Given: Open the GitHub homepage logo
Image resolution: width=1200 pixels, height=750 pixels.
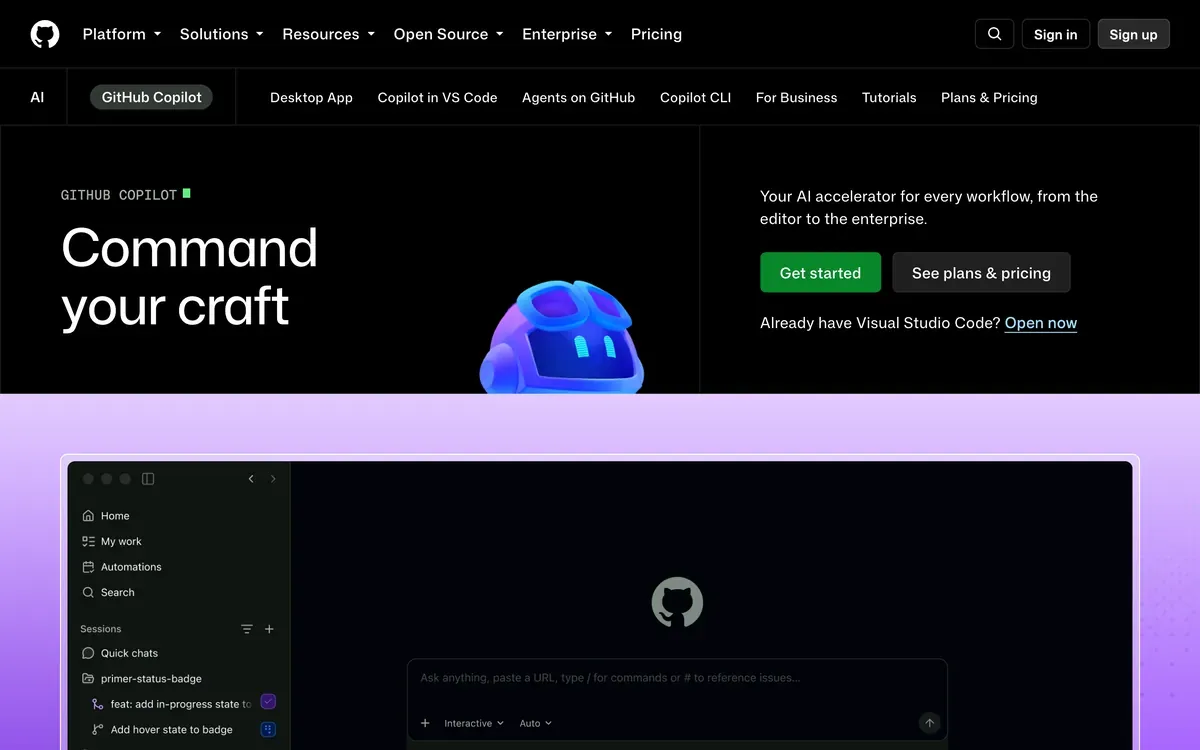Looking at the screenshot, I should coord(45,34).
